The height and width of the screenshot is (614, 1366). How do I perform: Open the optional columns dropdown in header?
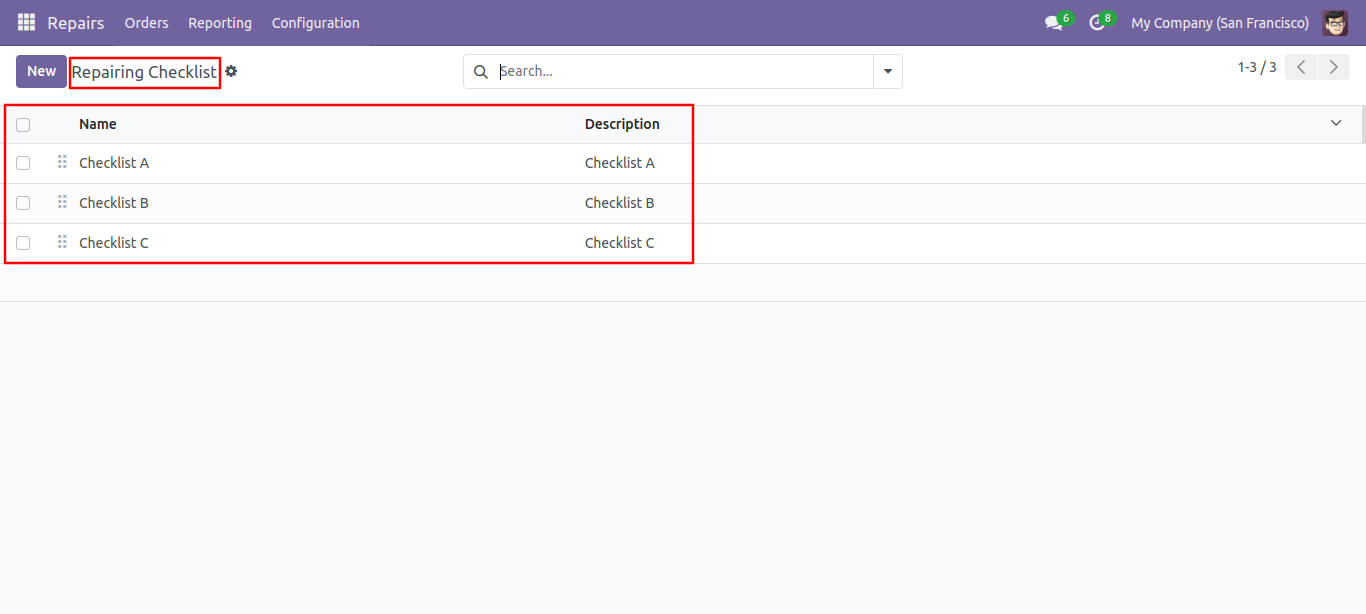[x=1336, y=124]
